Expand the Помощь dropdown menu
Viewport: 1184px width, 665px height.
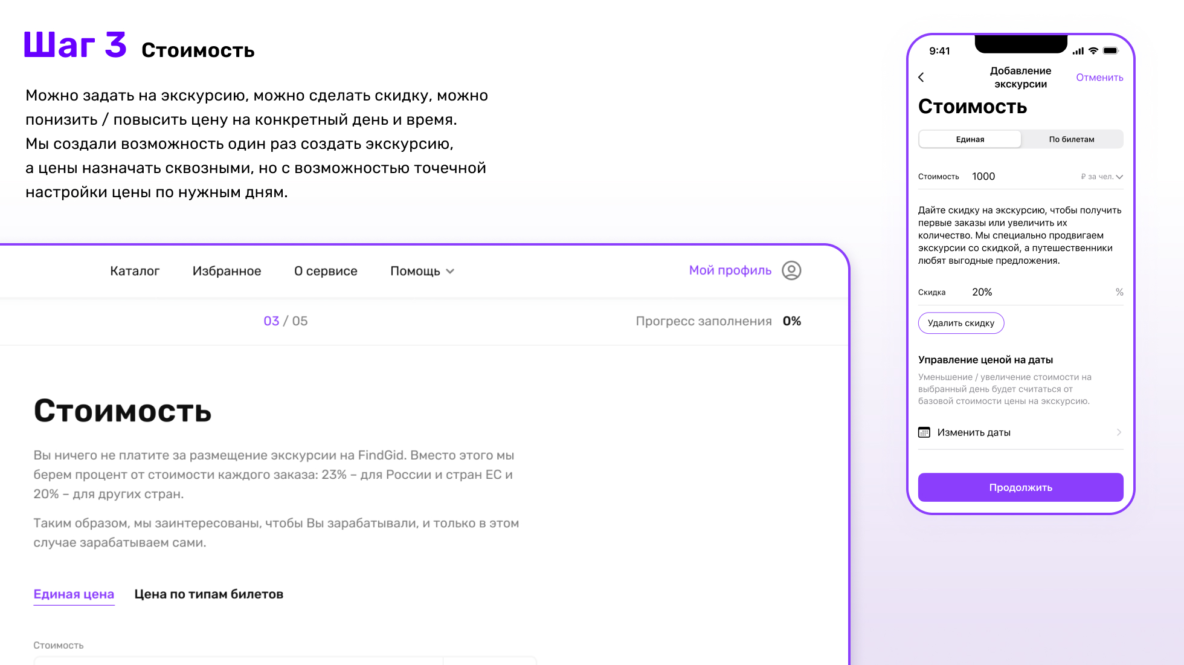coord(422,271)
